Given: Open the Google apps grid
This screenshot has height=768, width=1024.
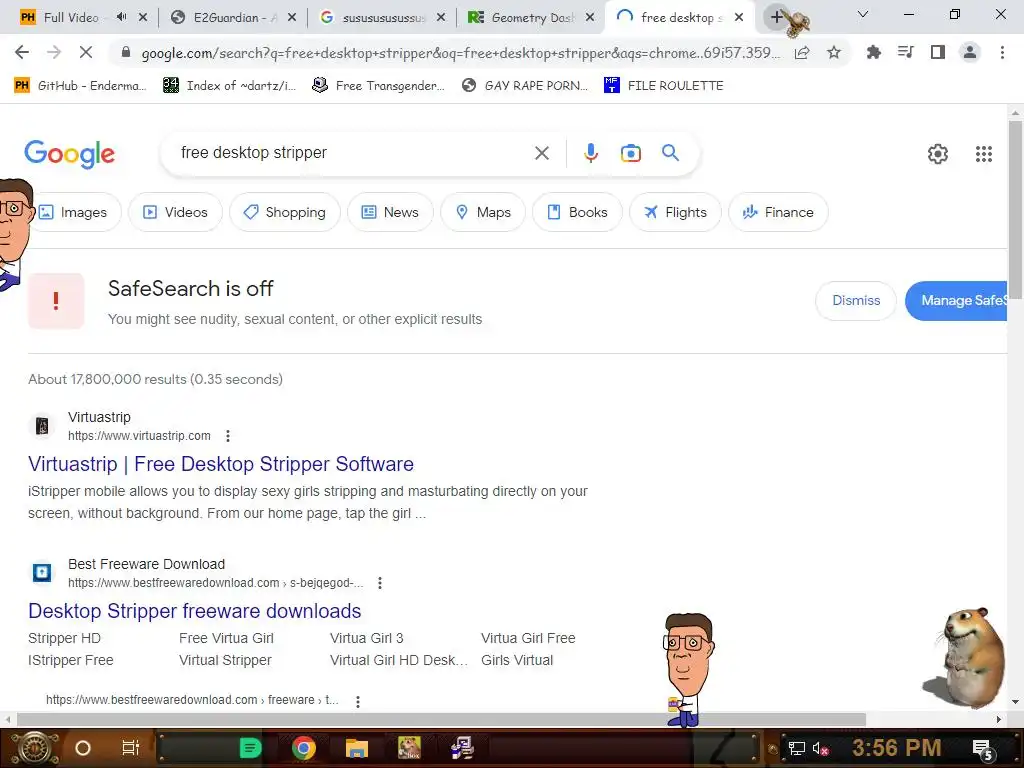Looking at the screenshot, I should (984, 154).
